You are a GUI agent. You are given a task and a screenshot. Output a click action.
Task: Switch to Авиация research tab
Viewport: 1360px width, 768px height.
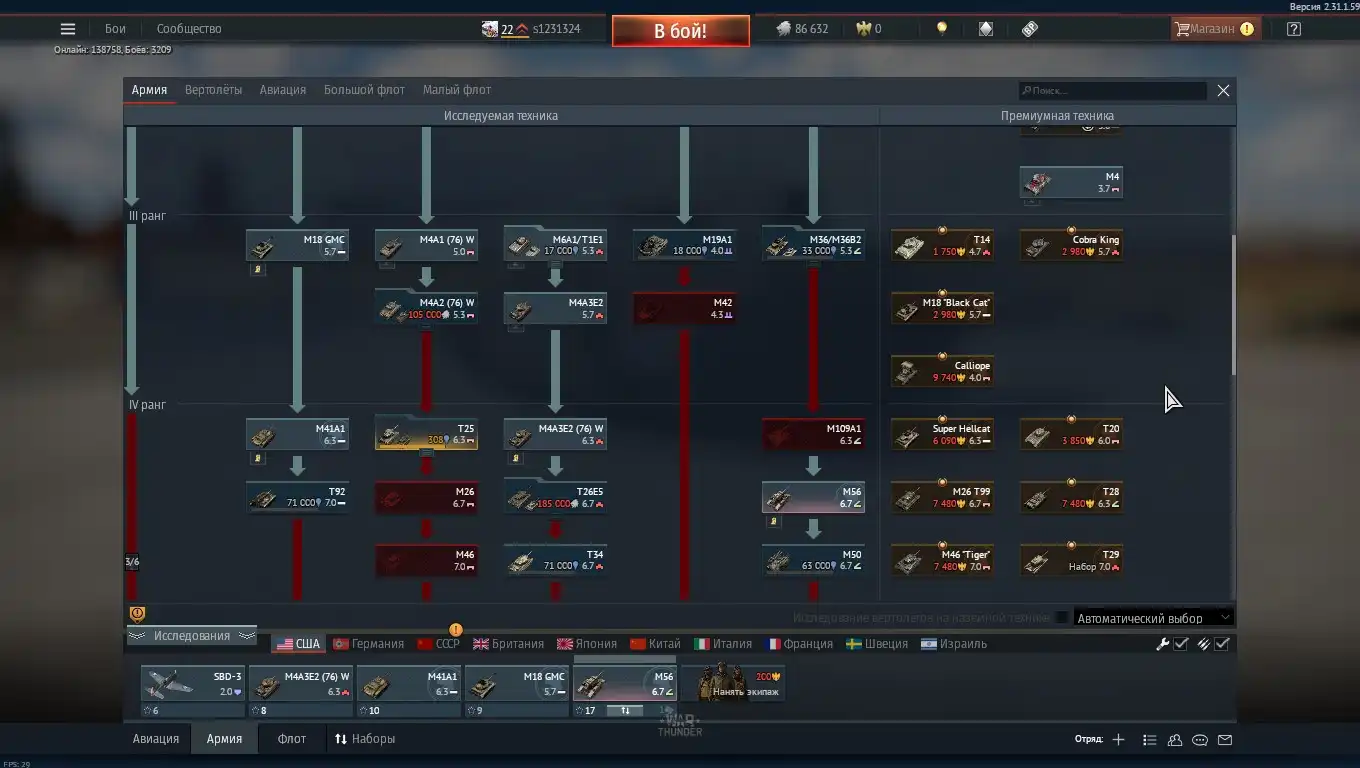283,90
